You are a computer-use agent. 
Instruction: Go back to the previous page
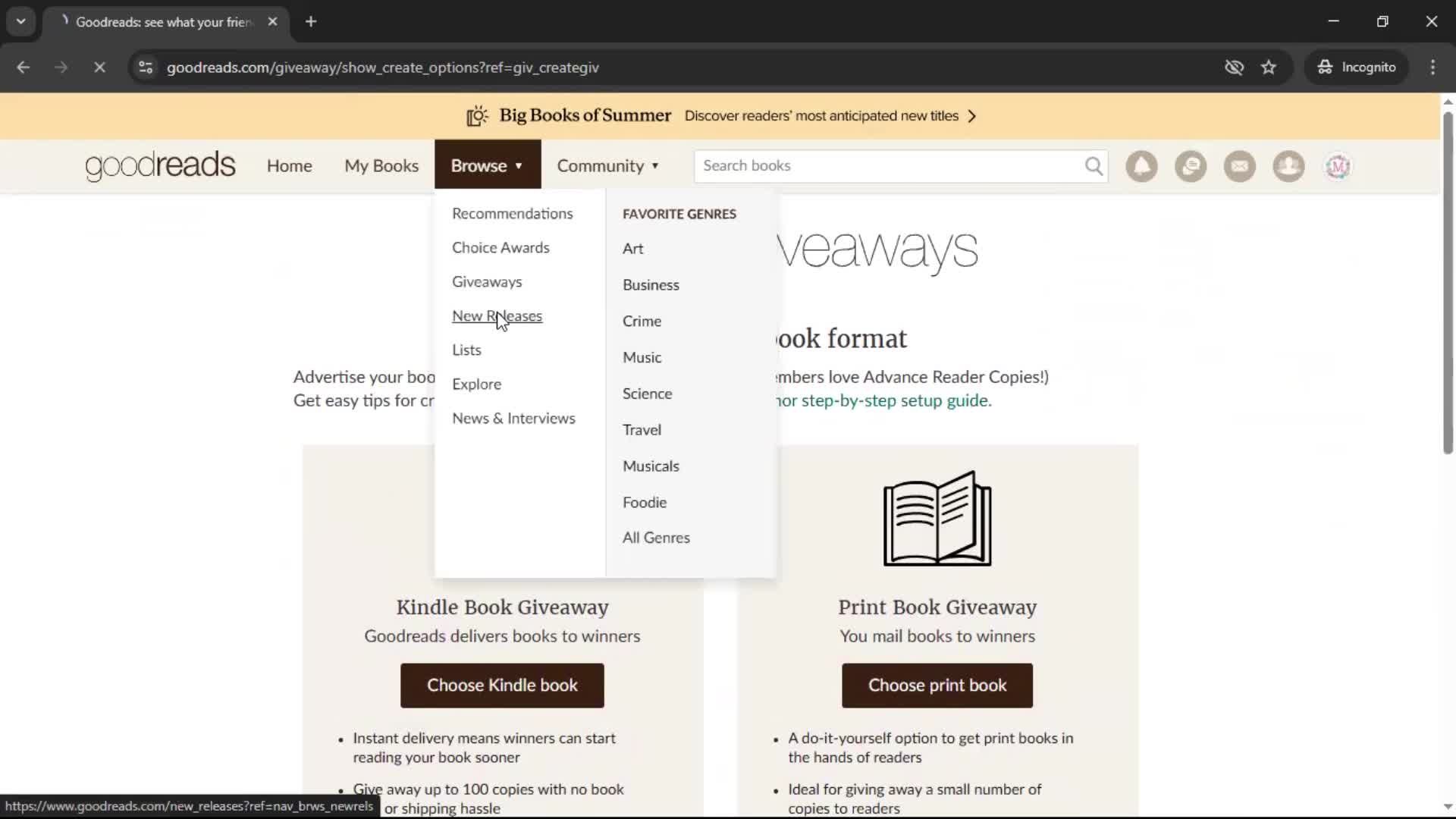[23, 67]
